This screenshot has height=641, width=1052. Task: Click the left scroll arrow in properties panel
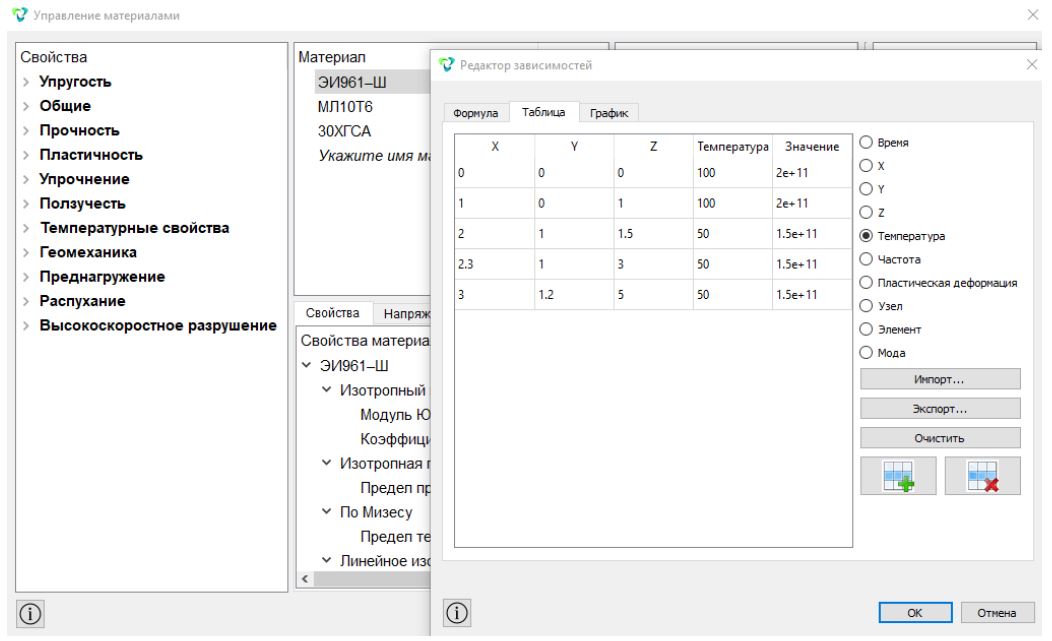[305, 579]
